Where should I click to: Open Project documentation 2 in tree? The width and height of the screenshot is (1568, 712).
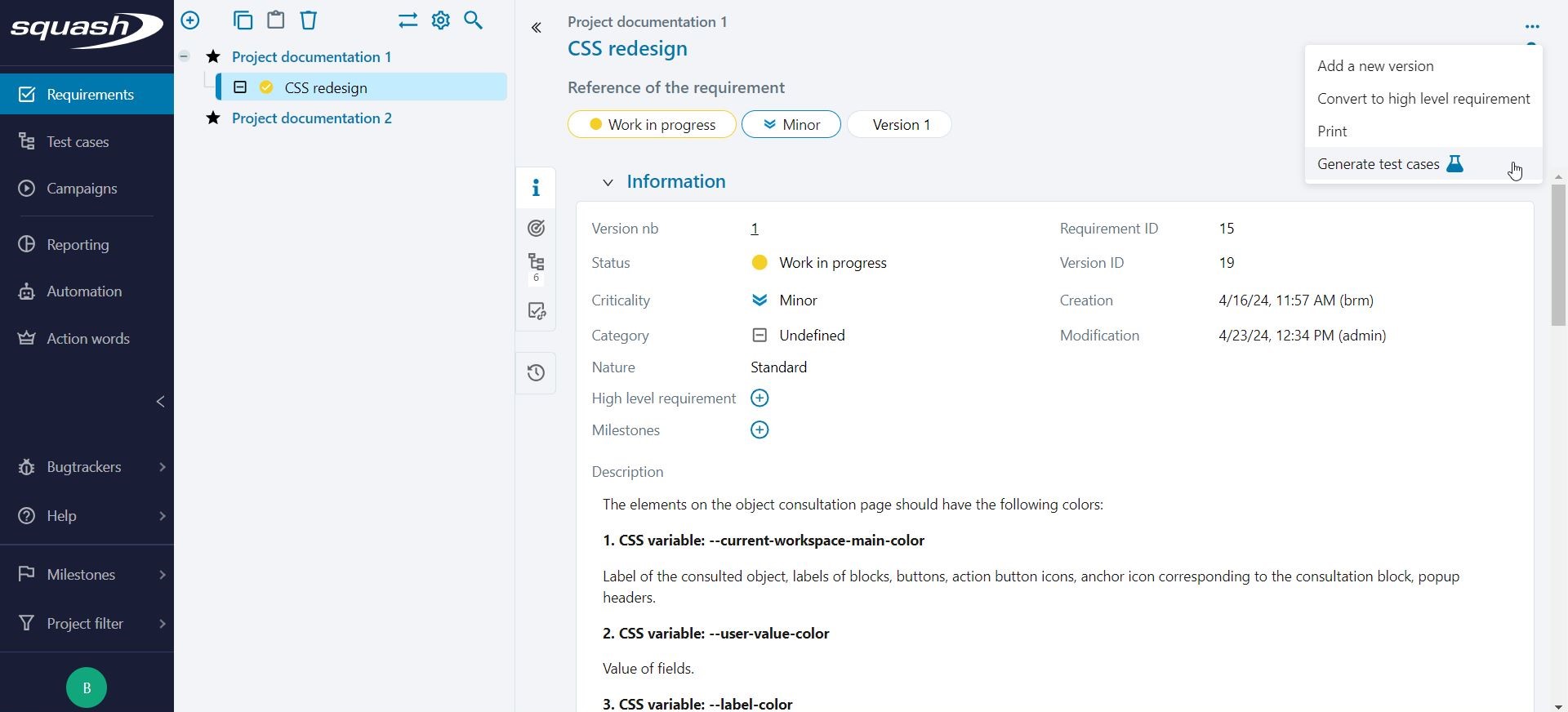click(311, 118)
